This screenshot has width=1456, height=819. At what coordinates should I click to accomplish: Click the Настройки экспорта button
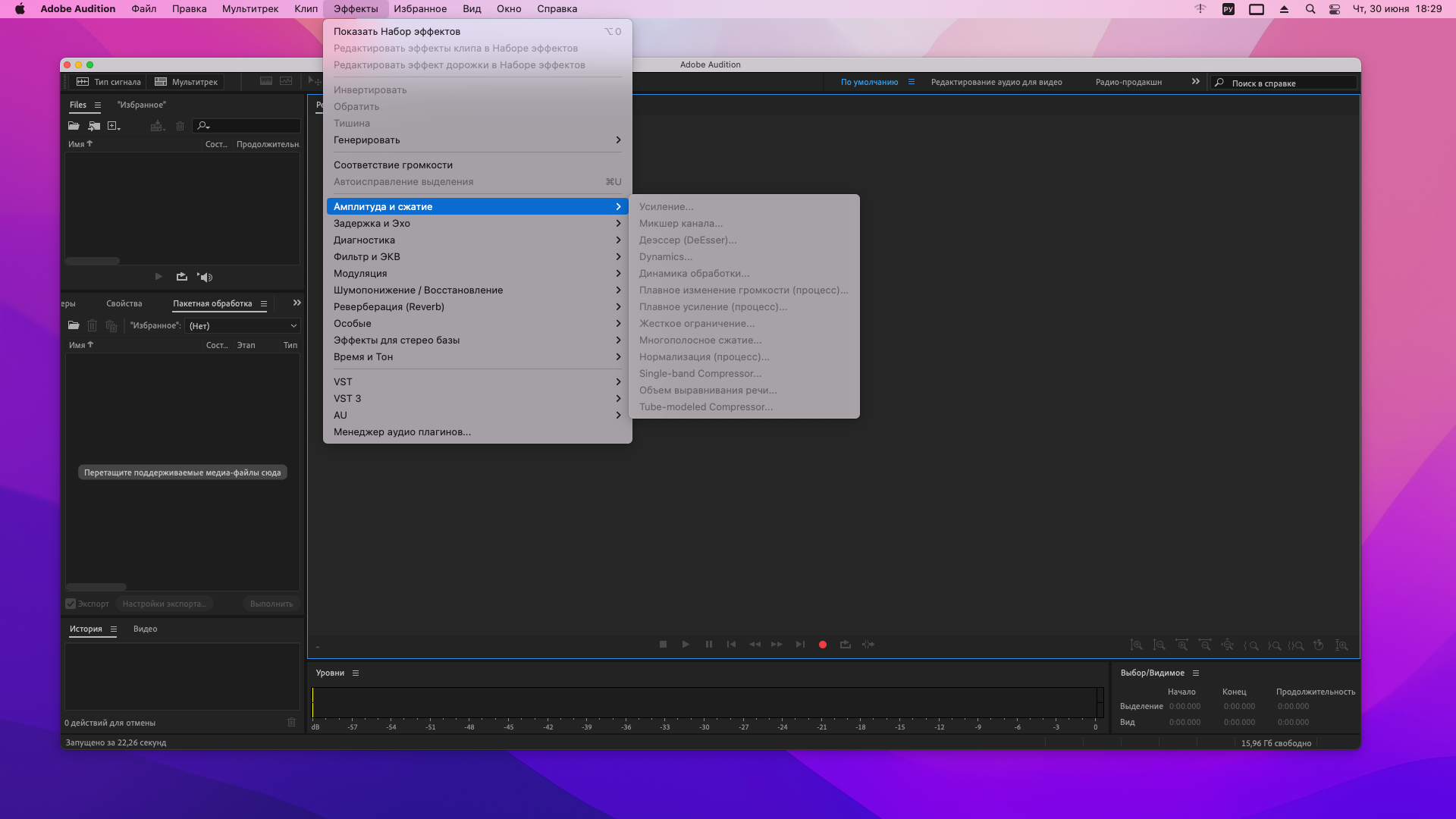pyautogui.click(x=164, y=604)
